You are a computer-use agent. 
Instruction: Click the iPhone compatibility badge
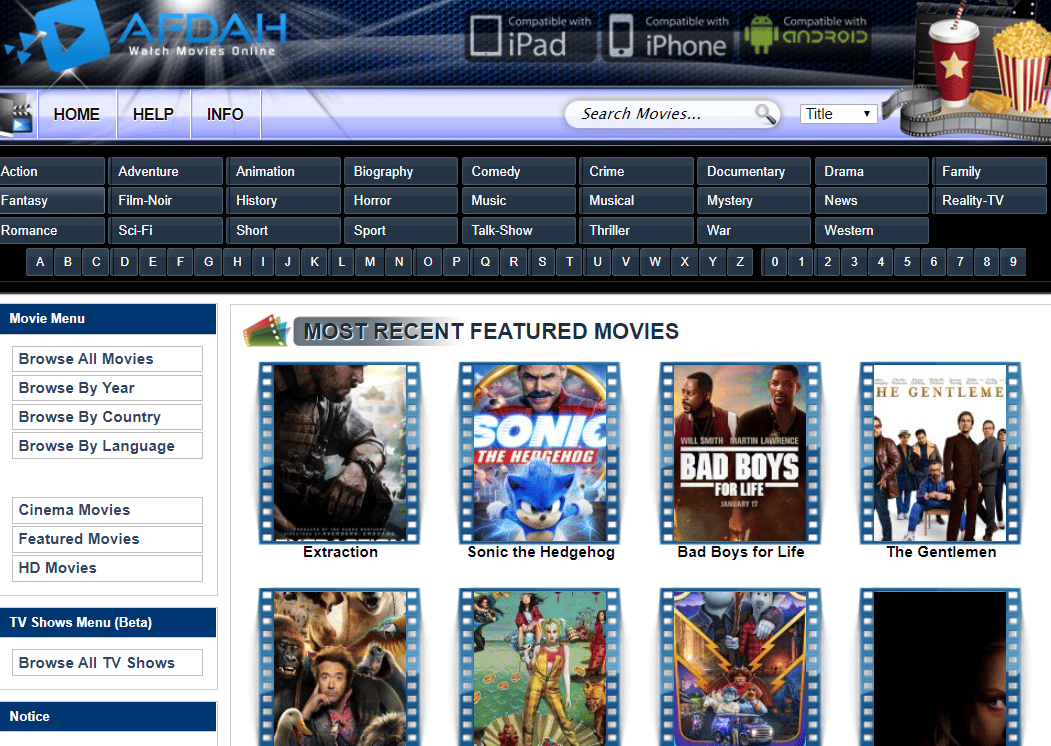click(x=668, y=37)
